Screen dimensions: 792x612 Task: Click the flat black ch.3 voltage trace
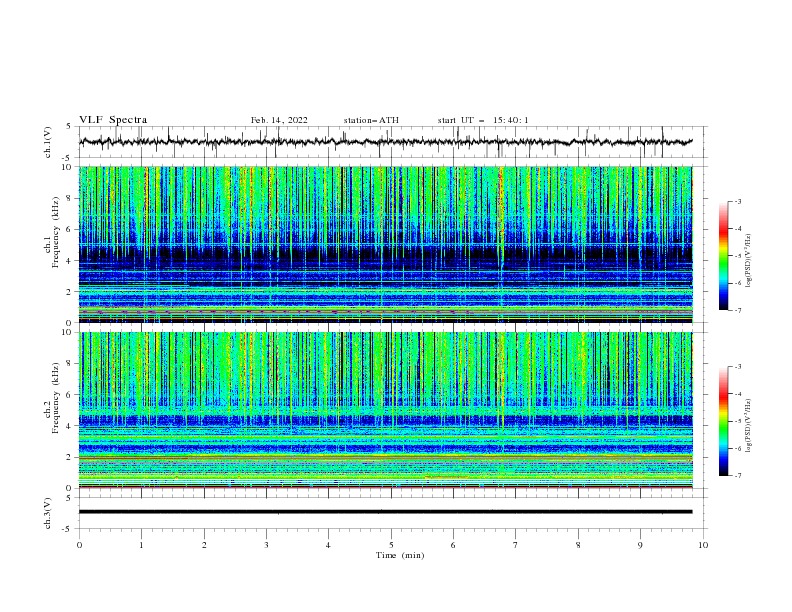[385, 512]
